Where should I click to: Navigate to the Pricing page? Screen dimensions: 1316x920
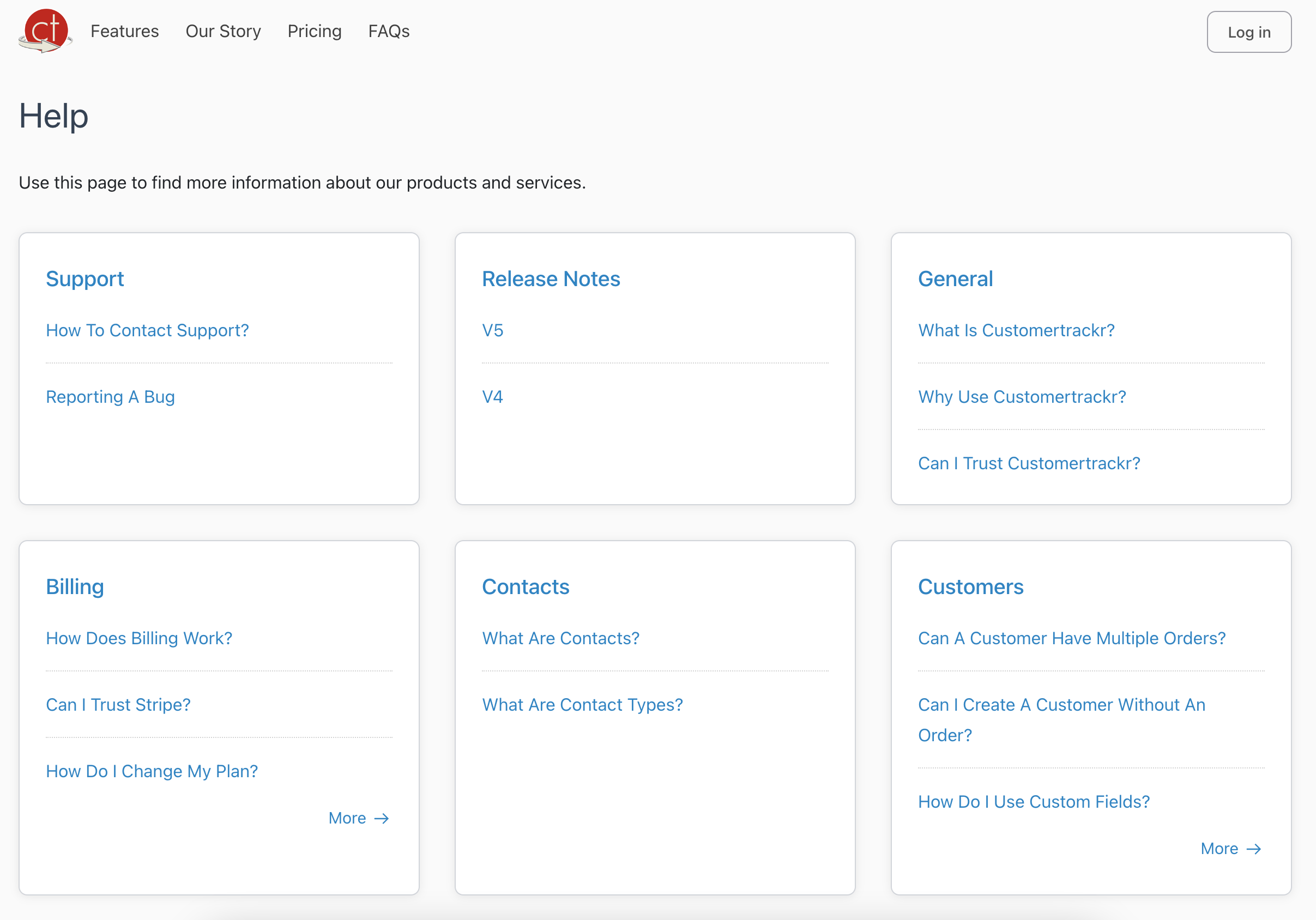(314, 32)
